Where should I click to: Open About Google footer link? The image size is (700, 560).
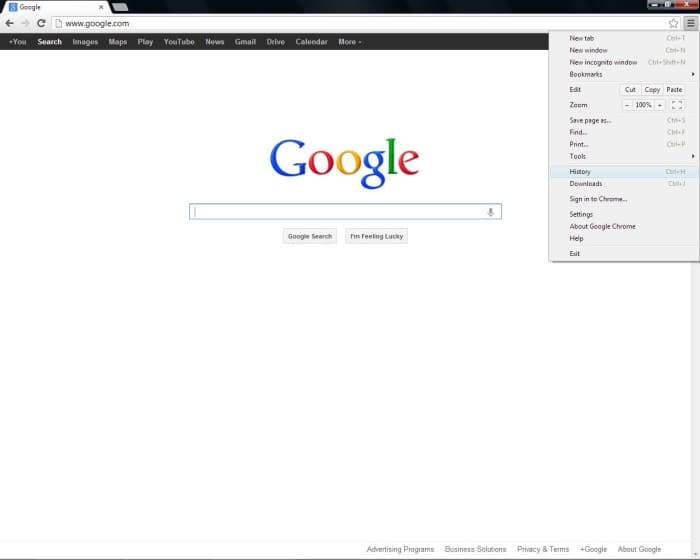[639, 549]
